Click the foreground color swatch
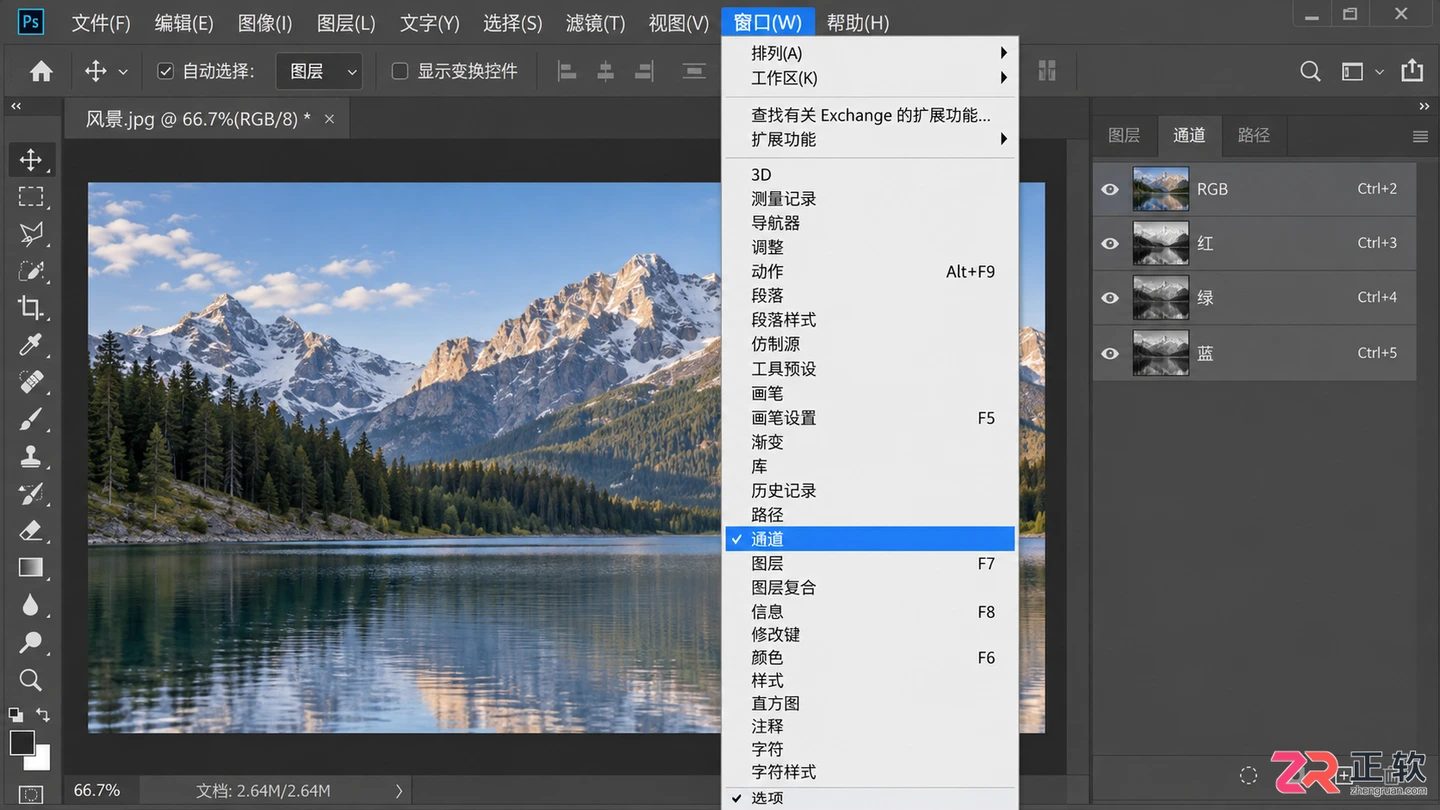 [x=21, y=743]
